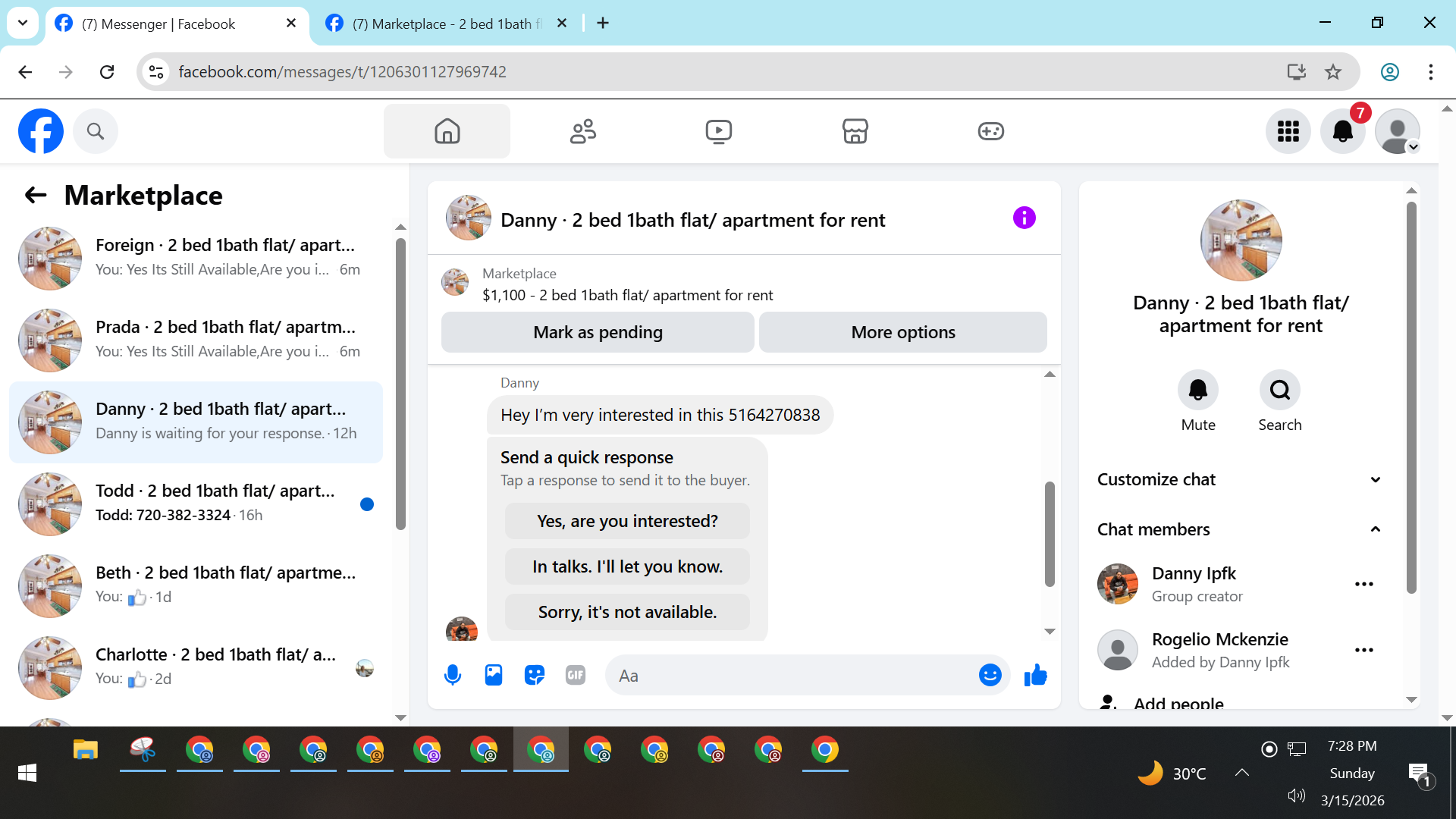Viewport: 1456px width, 819px height.
Task: Bookmark this page with star
Action: click(1333, 72)
